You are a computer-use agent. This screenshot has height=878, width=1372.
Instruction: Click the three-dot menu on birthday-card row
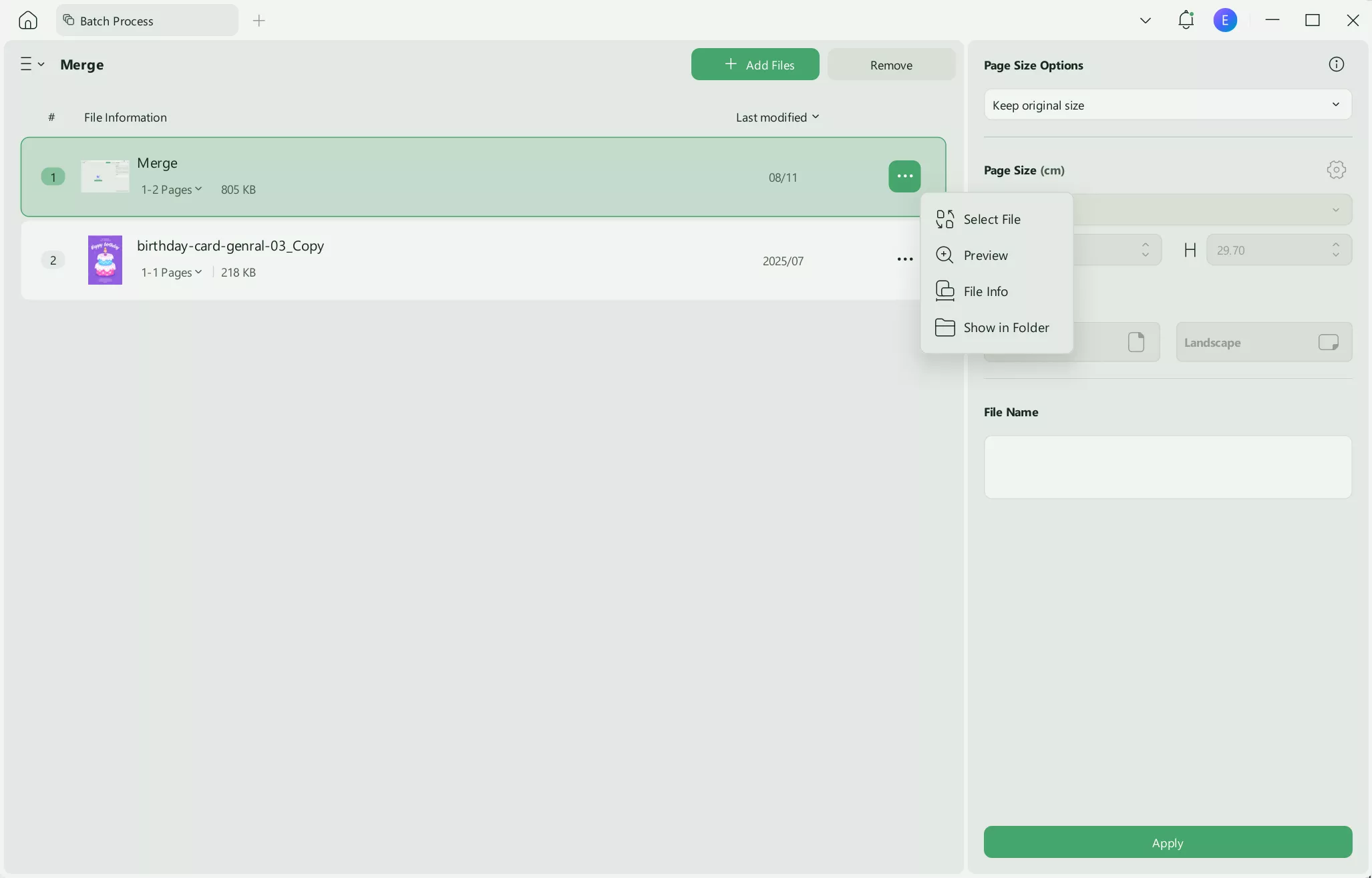(x=904, y=259)
